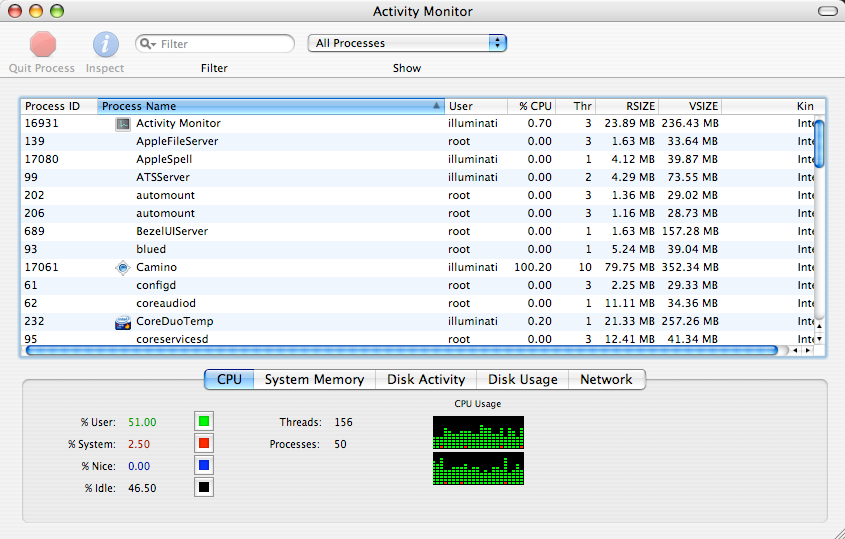Sort by Process Name column header
Image resolution: width=845 pixels, height=539 pixels.
(271, 106)
